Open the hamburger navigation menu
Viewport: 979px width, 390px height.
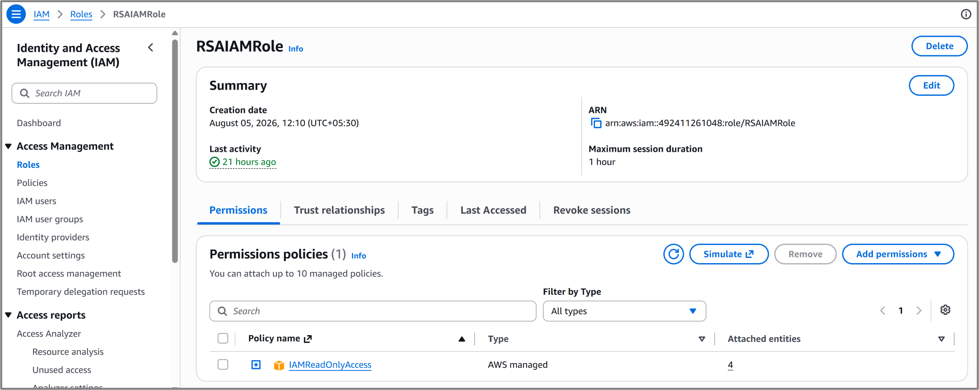point(16,14)
